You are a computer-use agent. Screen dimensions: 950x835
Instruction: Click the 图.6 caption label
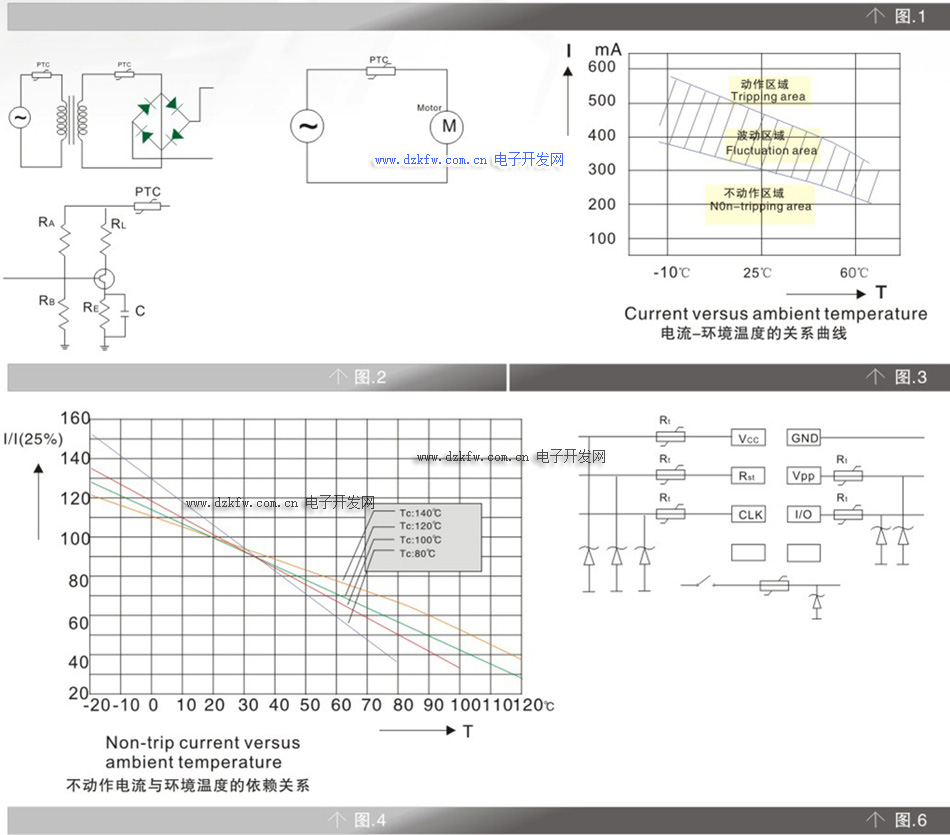pos(910,820)
